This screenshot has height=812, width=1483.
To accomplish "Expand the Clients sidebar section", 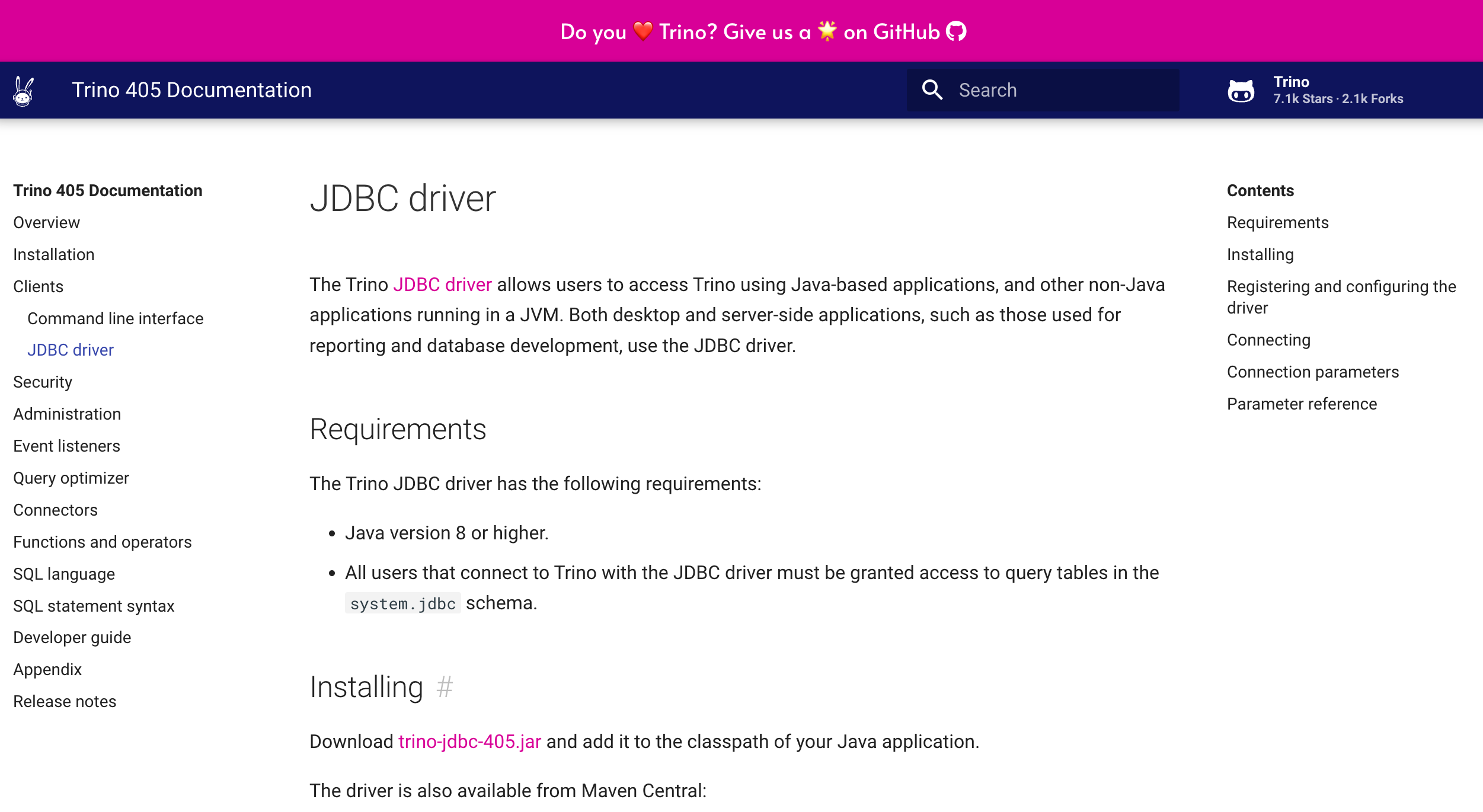I will click(x=38, y=286).
